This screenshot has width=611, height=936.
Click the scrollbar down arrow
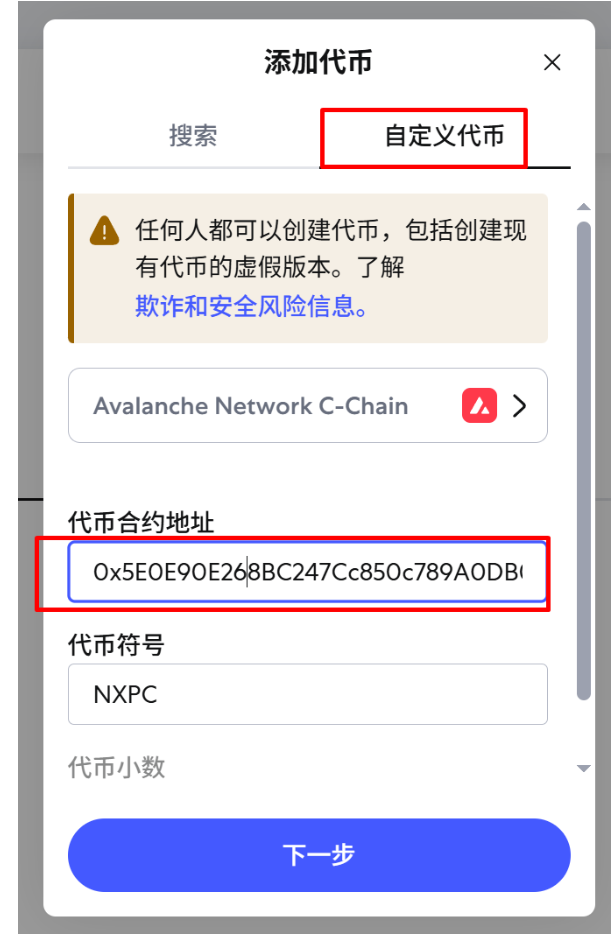coord(584,768)
